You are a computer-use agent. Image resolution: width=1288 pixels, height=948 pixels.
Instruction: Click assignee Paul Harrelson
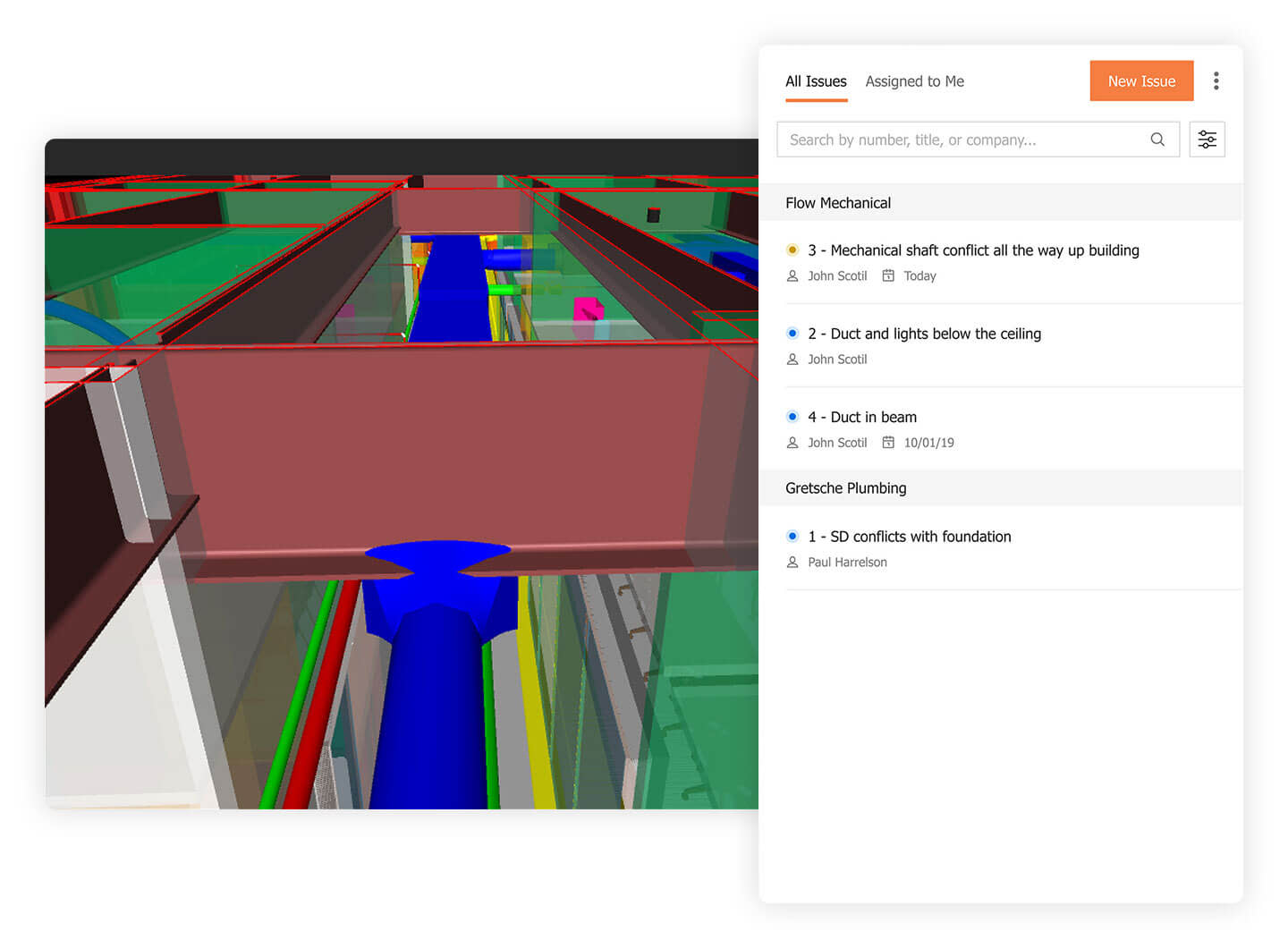847,563
